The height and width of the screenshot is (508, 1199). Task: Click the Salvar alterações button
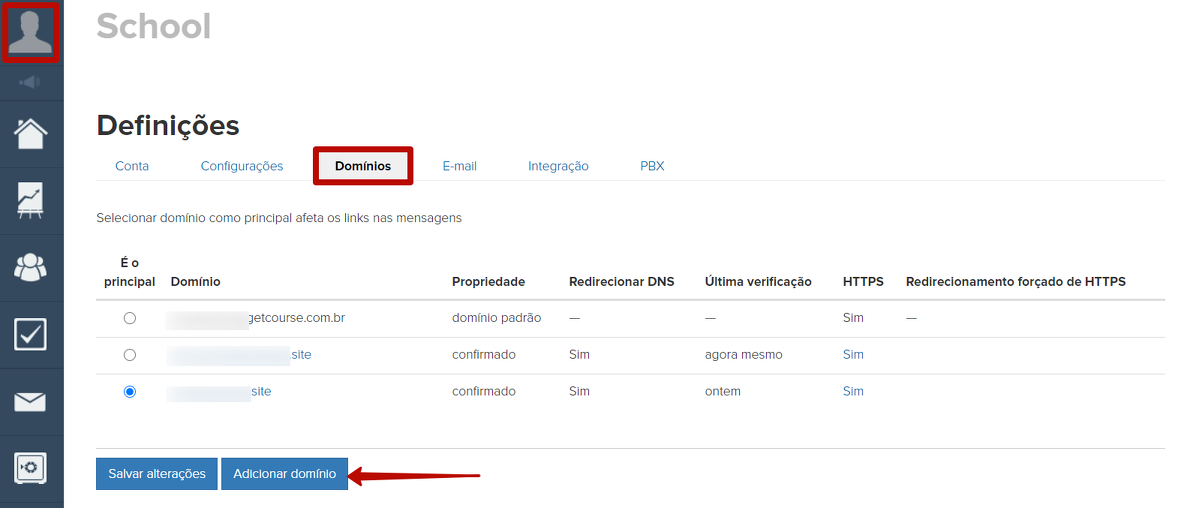157,474
